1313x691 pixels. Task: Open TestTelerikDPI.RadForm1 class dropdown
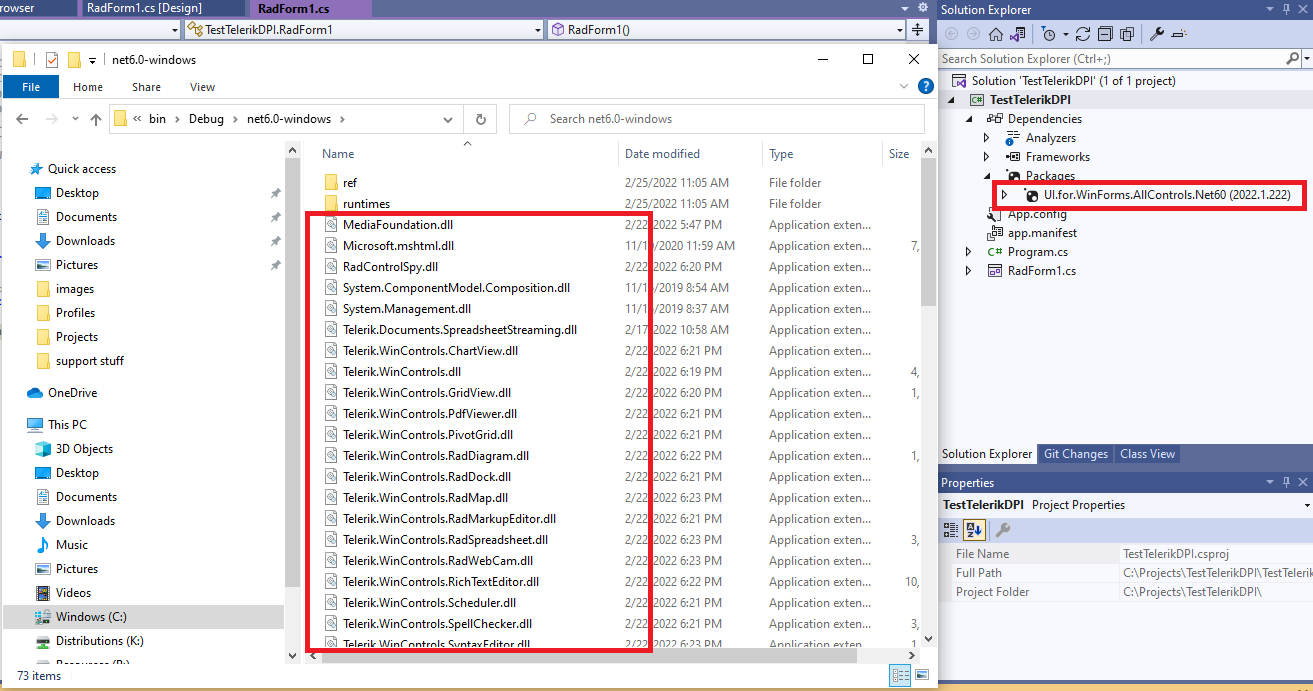(538, 30)
